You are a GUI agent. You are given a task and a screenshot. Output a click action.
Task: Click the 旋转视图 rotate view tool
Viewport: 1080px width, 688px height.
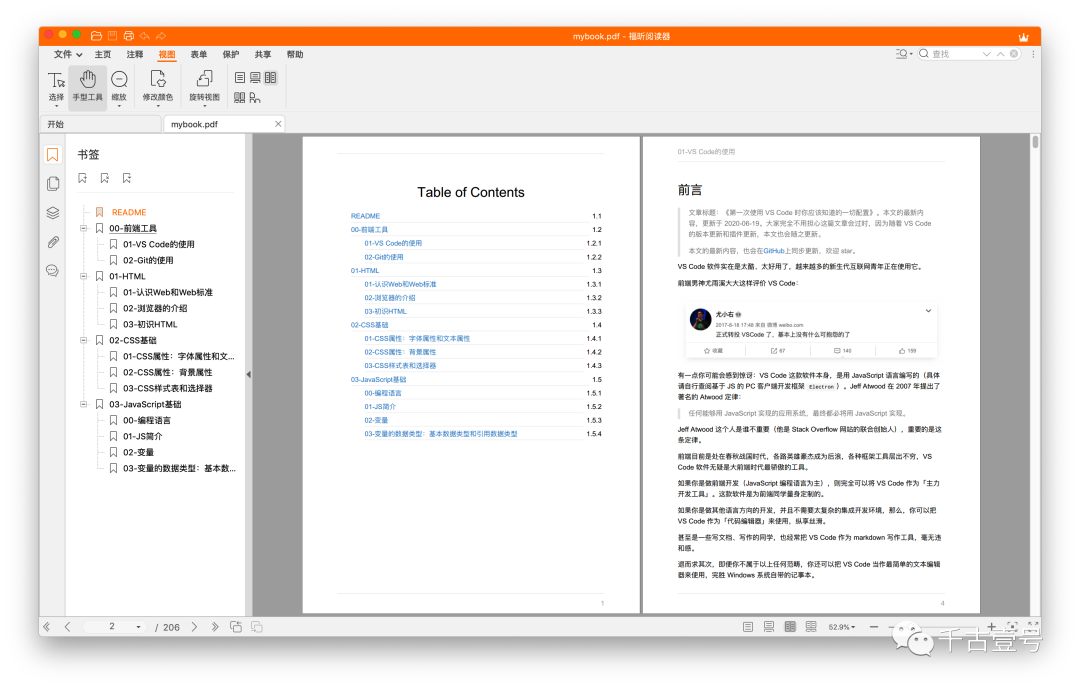tap(204, 87)
